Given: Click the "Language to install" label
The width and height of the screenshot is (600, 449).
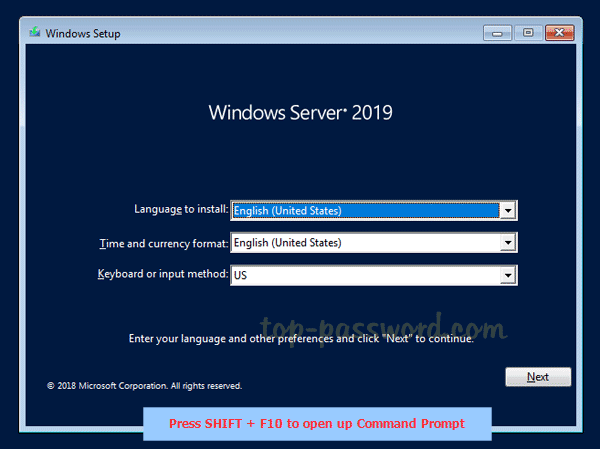Looking at the screenshot, I should 181,210.
